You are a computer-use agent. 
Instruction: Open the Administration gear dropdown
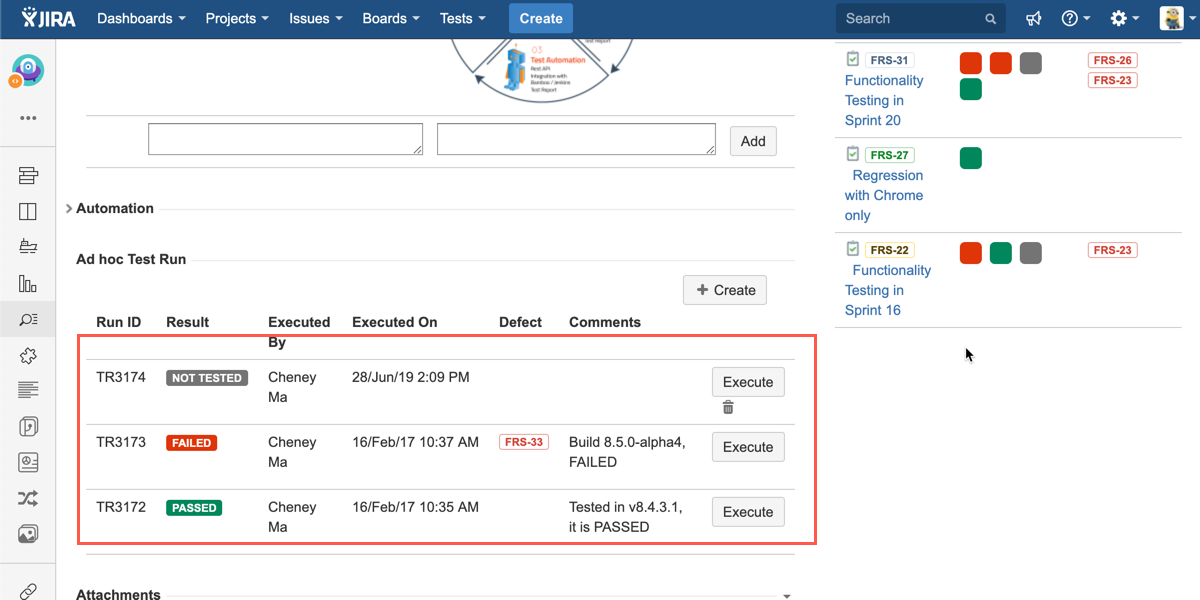click(x=1124, y=19)
